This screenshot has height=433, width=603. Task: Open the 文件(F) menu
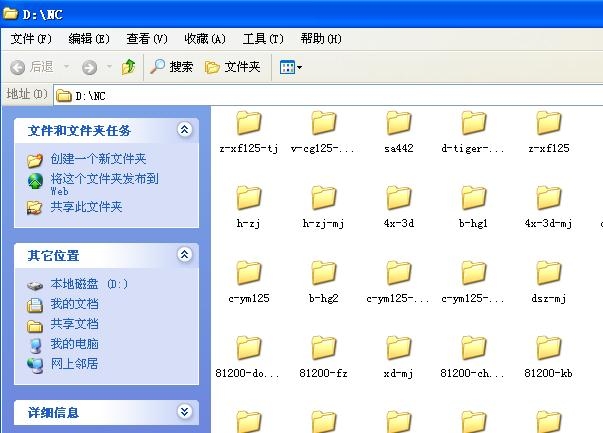31,39
